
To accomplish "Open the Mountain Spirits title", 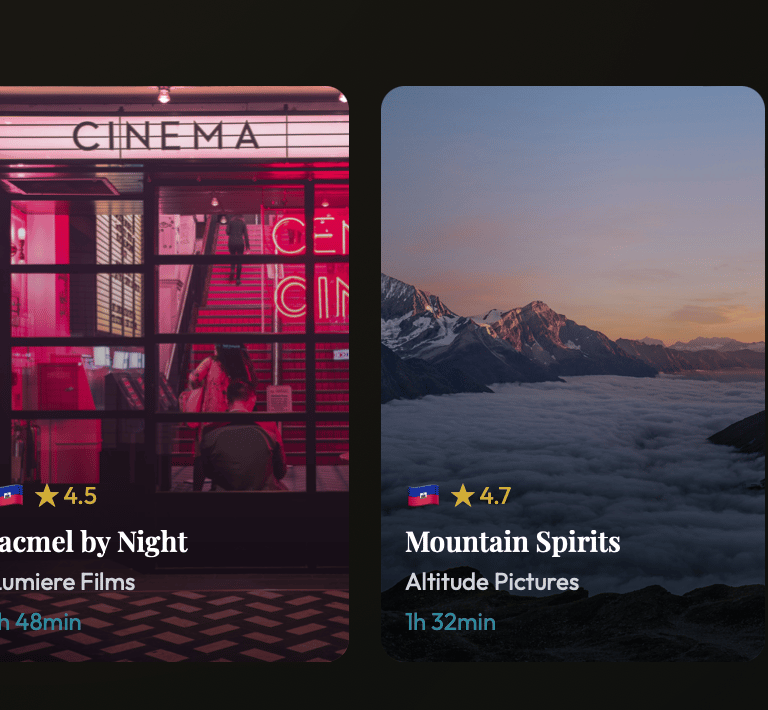I will [513, 542].
